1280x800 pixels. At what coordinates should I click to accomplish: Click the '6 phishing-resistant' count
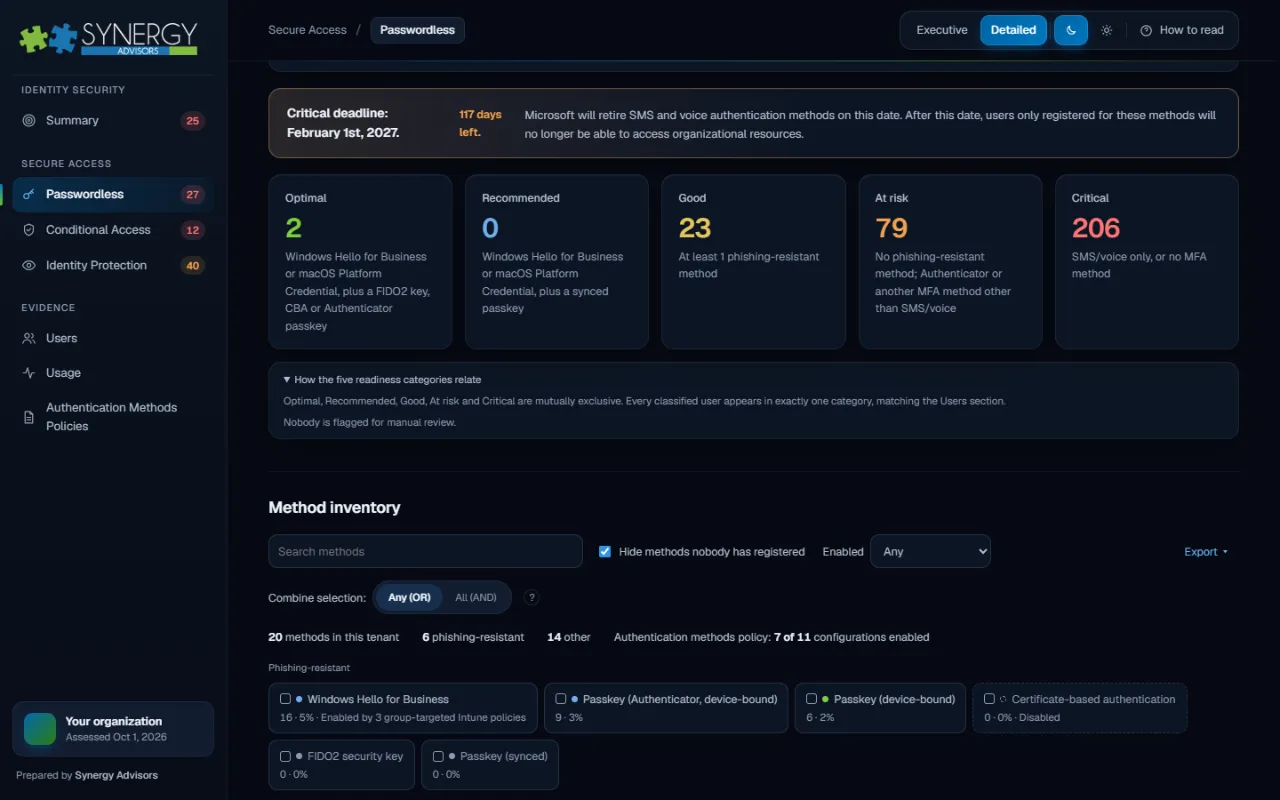point(473,637)
